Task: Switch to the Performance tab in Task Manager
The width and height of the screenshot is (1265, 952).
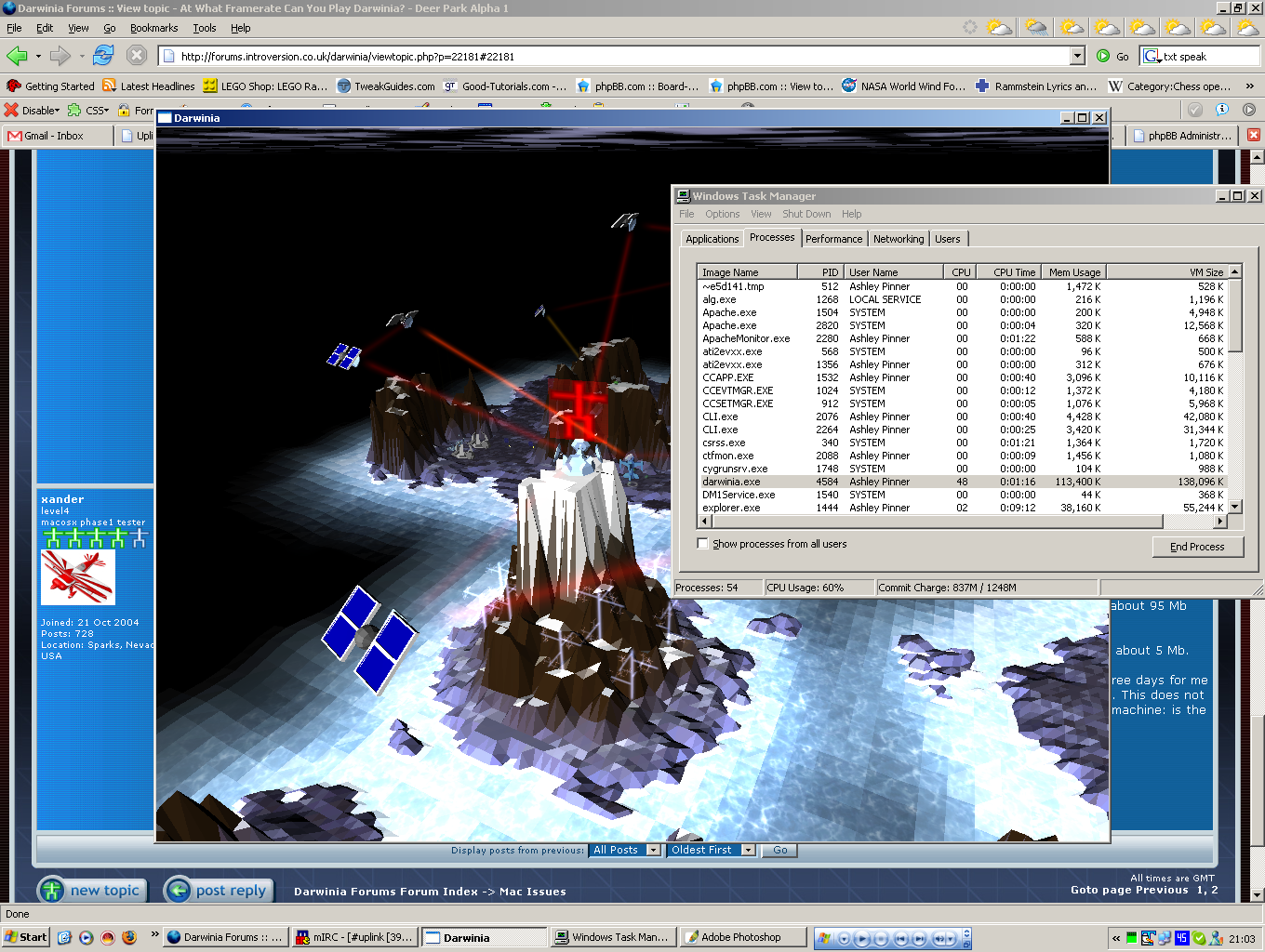Action: tap(833, 239)
